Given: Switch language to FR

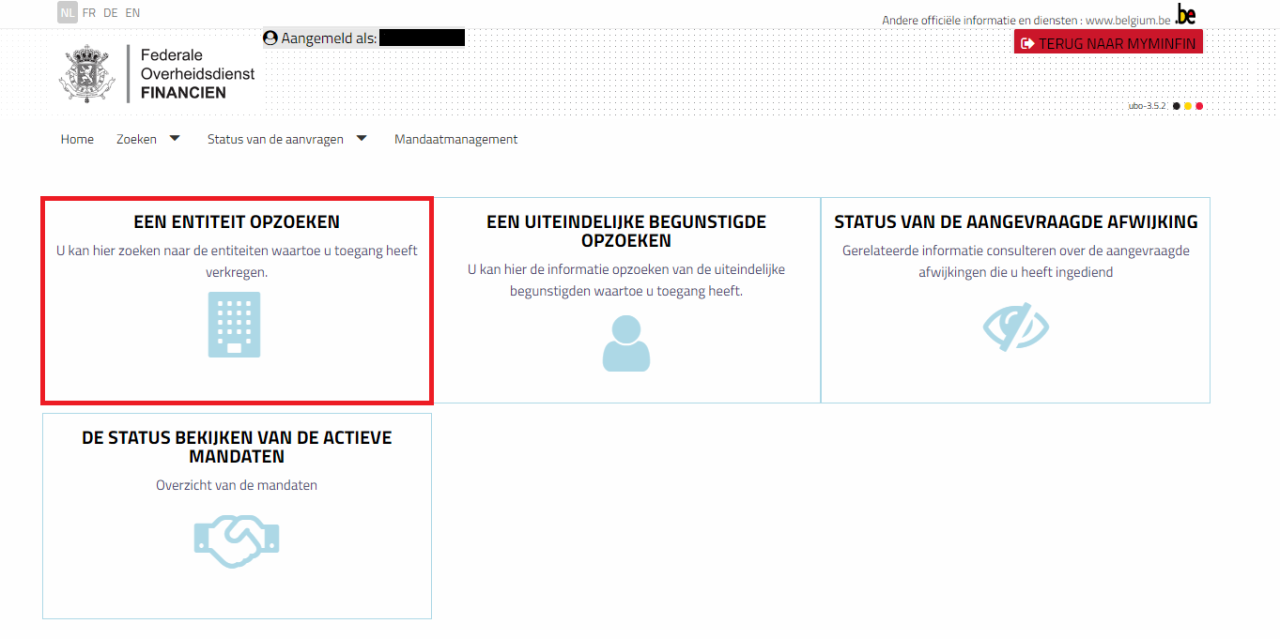Looking at the screenshot, I should (x=89, y=13).
